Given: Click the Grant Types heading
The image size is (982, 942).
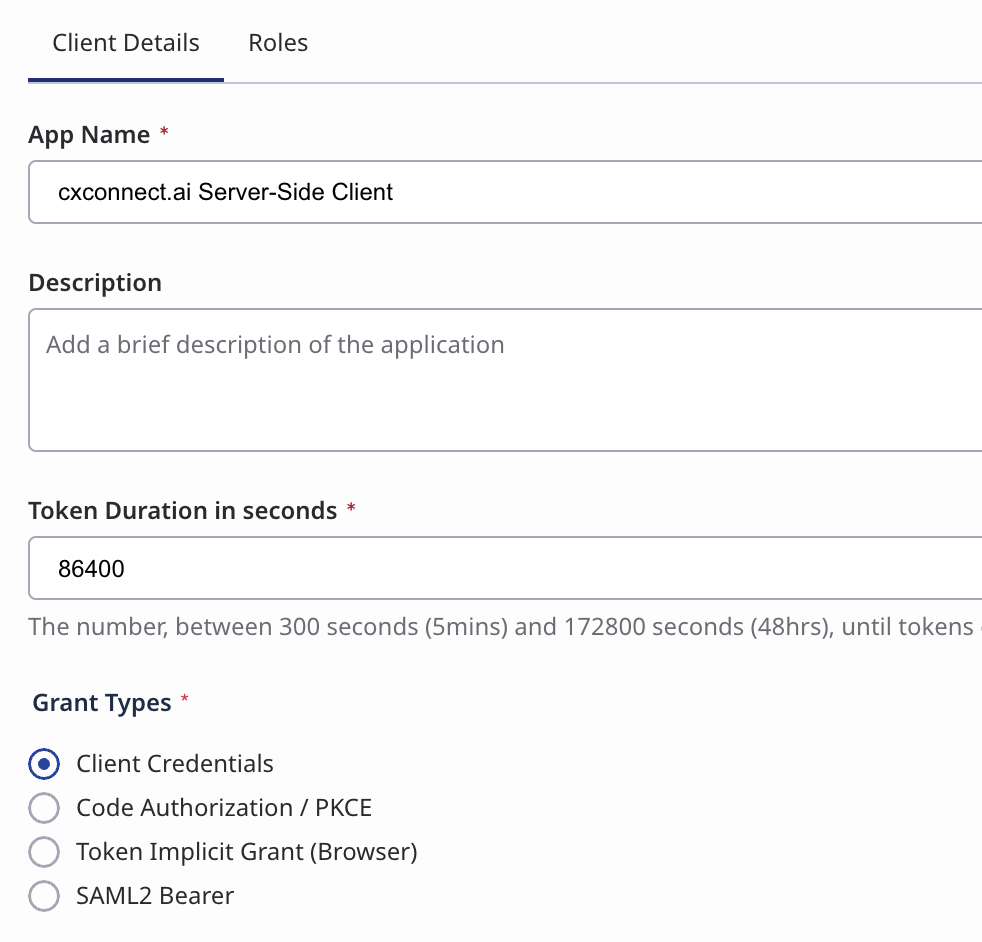Looking at the screenshot, I should 102,703.
